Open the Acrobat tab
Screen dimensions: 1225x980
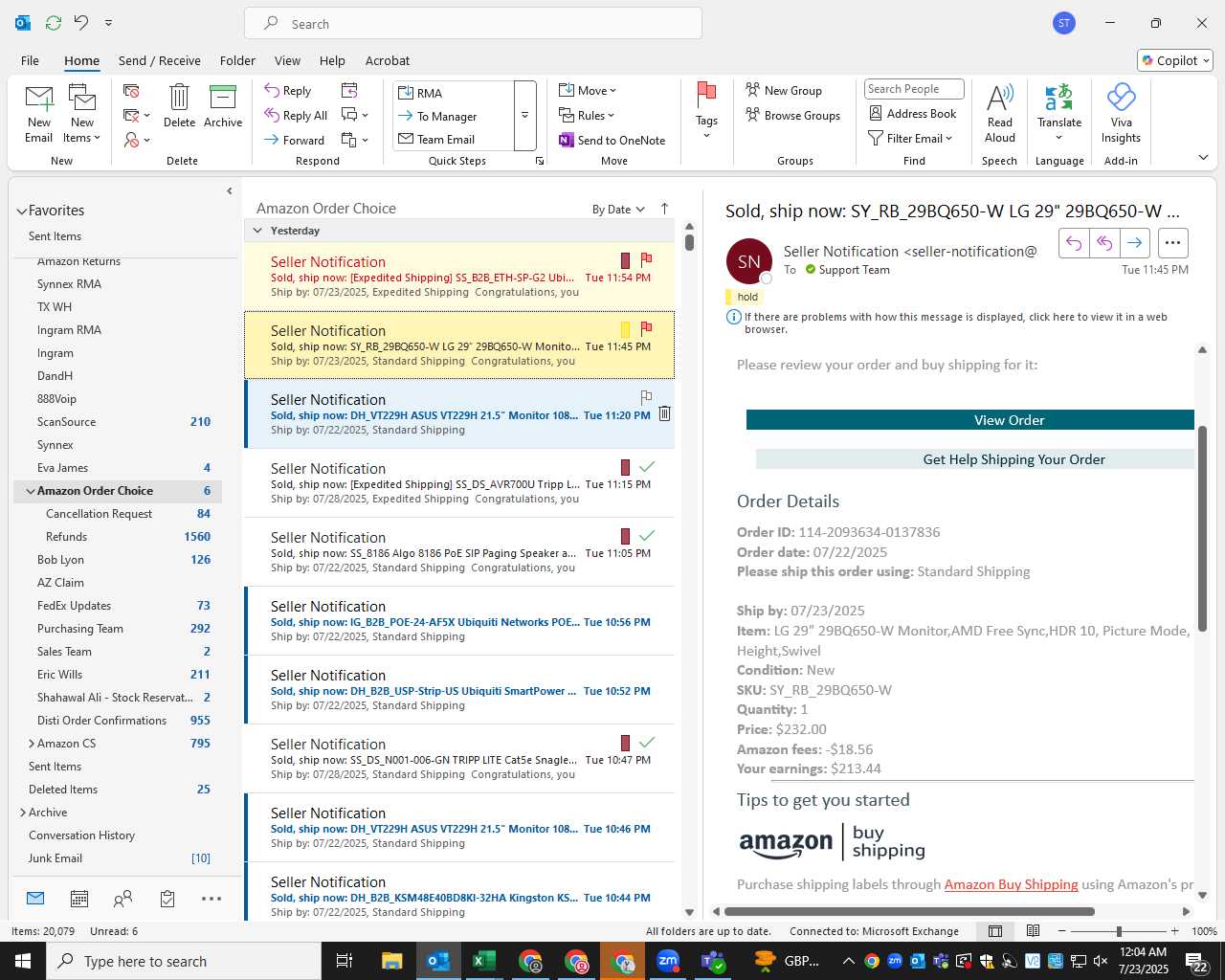(x=388, y=60)
